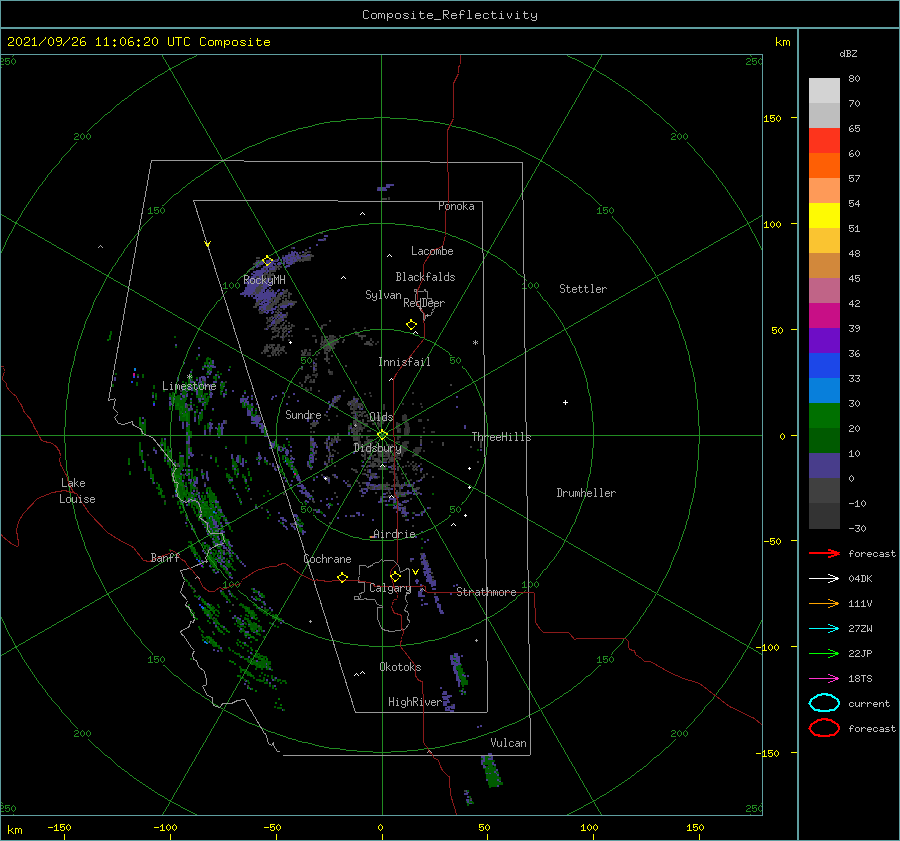Click the yellow V marker east of Calgary
Viewport: 900px width, 841px height.
415,572
